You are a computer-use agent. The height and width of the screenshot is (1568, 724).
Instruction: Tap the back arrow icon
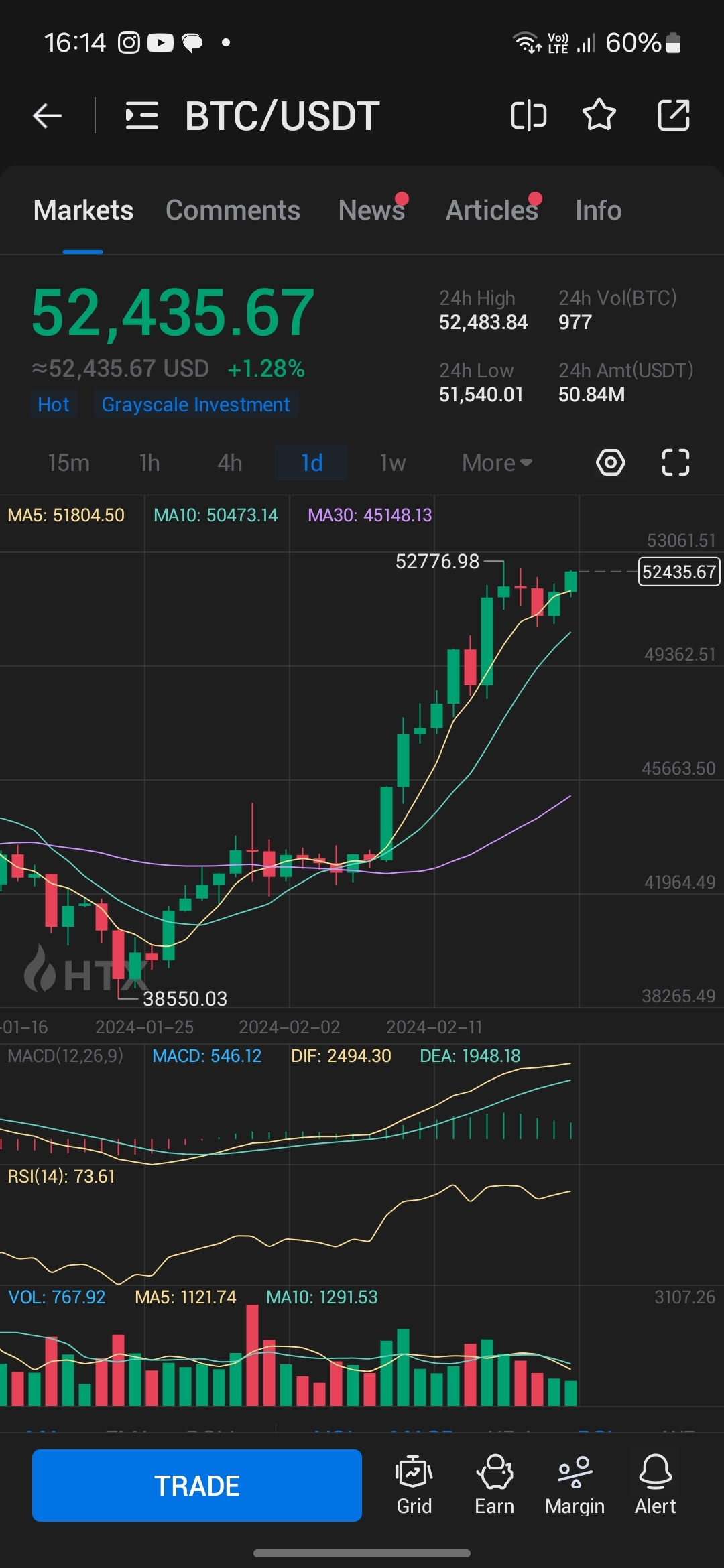(x=48, y=116)
